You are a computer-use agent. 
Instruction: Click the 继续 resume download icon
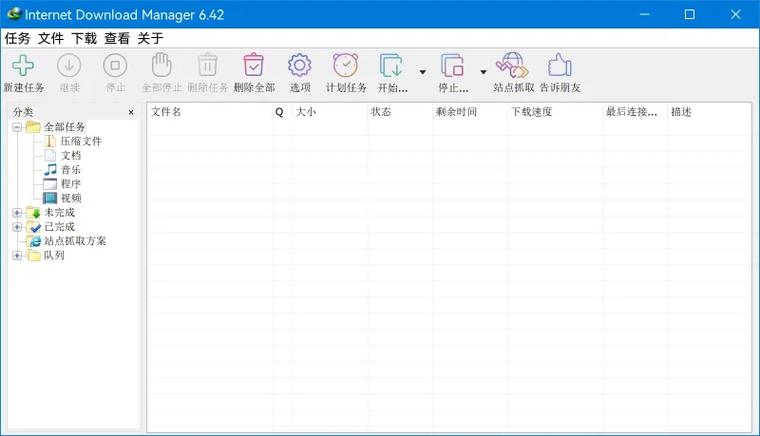coord(69,65)
